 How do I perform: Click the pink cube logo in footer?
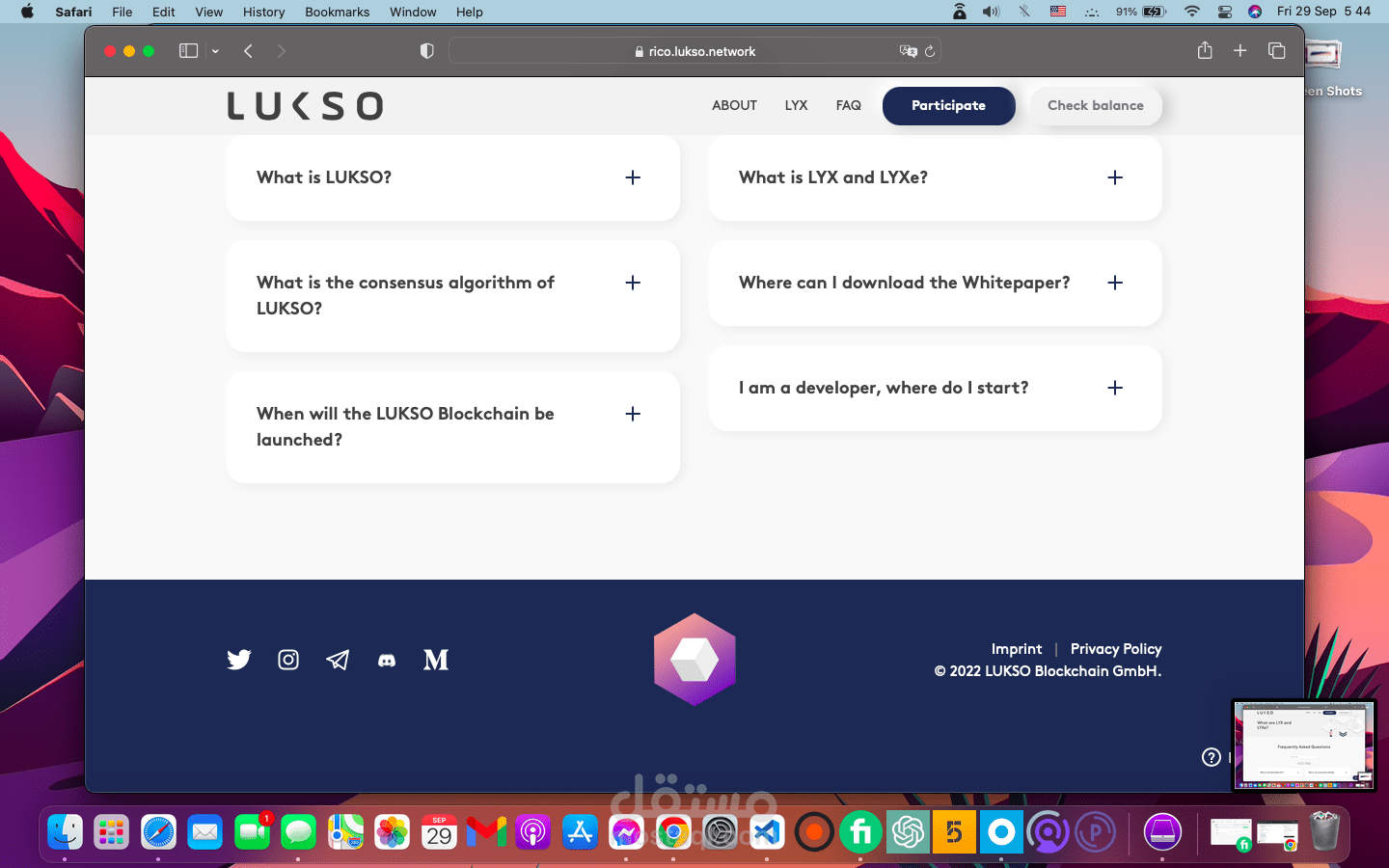click(x=694, y=660)
